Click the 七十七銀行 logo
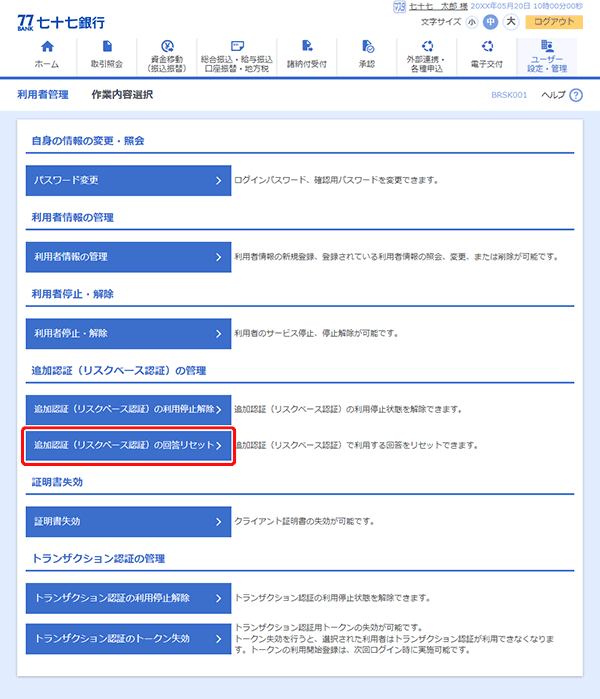Screen dimensions: 600x699 (x=60, y=21)
